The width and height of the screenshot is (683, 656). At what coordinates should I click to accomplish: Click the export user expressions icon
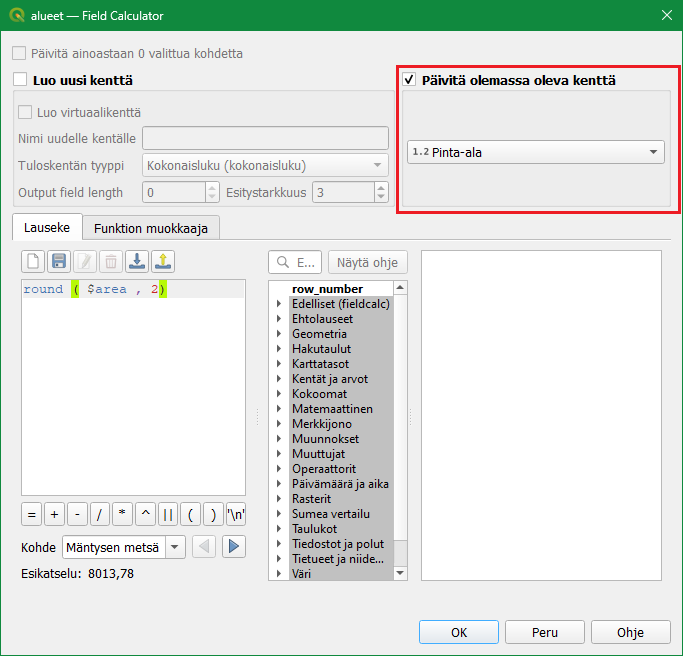[163, 262]
